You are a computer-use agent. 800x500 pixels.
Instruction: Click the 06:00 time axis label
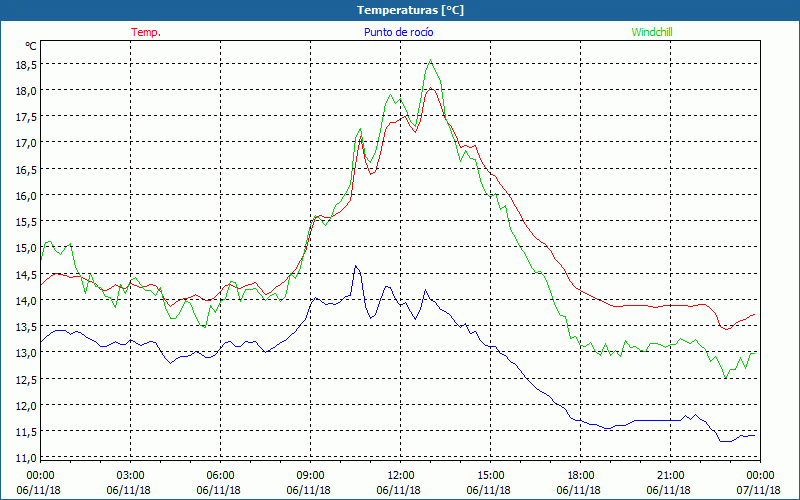tap(221, 476)
